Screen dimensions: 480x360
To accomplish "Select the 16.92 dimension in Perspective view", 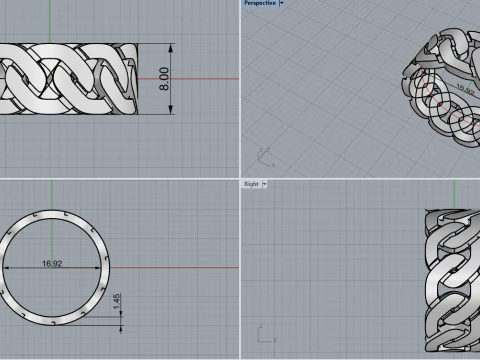I will point(465,89).
